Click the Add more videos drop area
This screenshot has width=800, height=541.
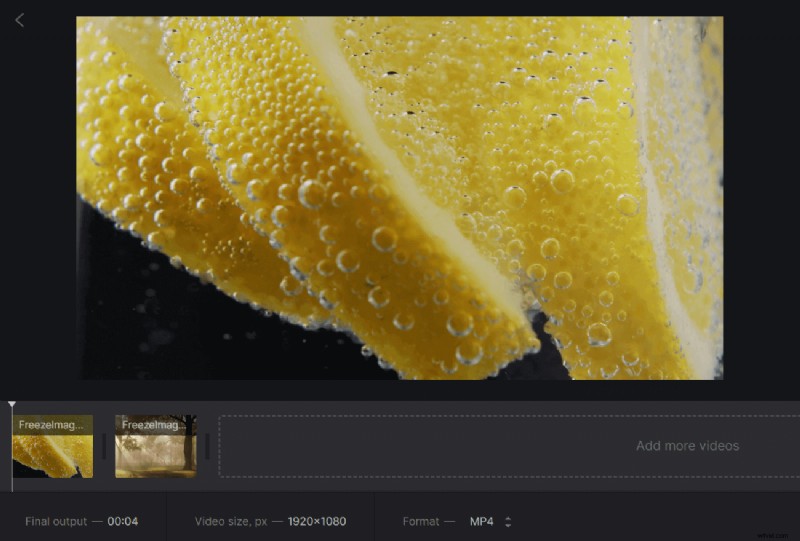click(x=509, y=447)
